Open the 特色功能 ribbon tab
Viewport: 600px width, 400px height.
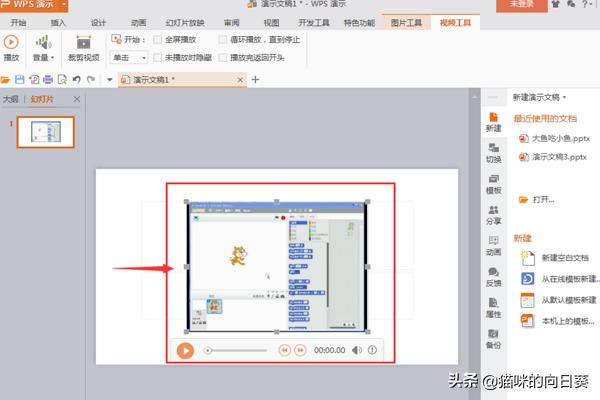[359, 23]
